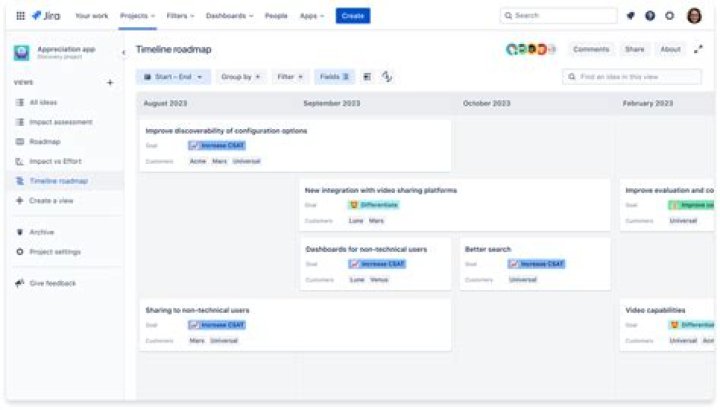The width and height of the screenshot is (720, 410).
Task: Open the help question mark icon
Action: click(x=650, y=16)
